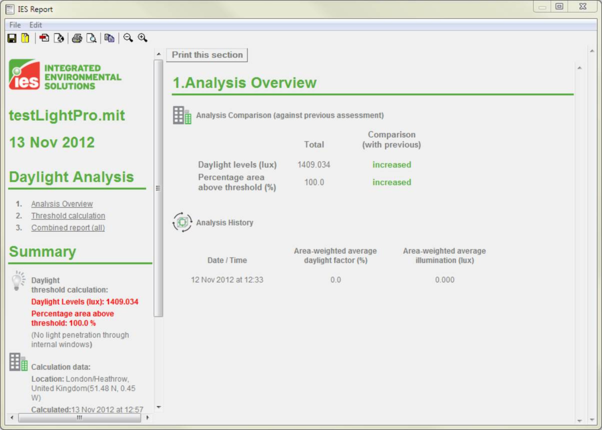
Task: Click the Zoom out magnifier icon
Action: pos(128,38)
